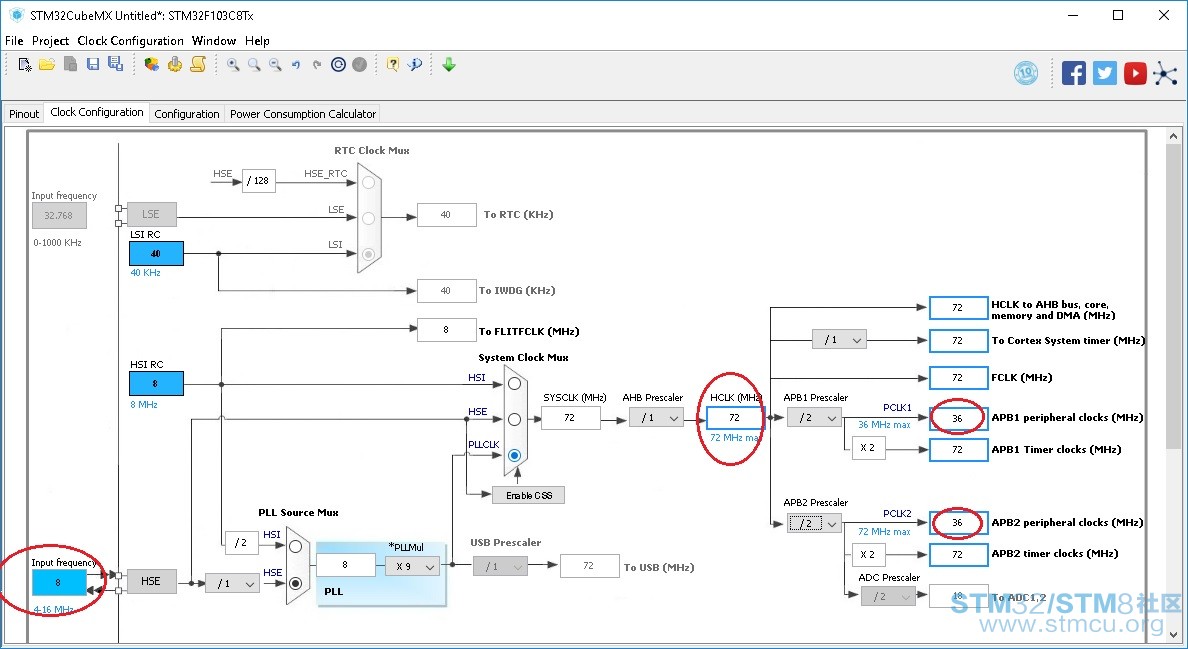Viewport: 1188px width, 649px height.
Task: Open the ST community network icon
Action: coord(1165,73)
